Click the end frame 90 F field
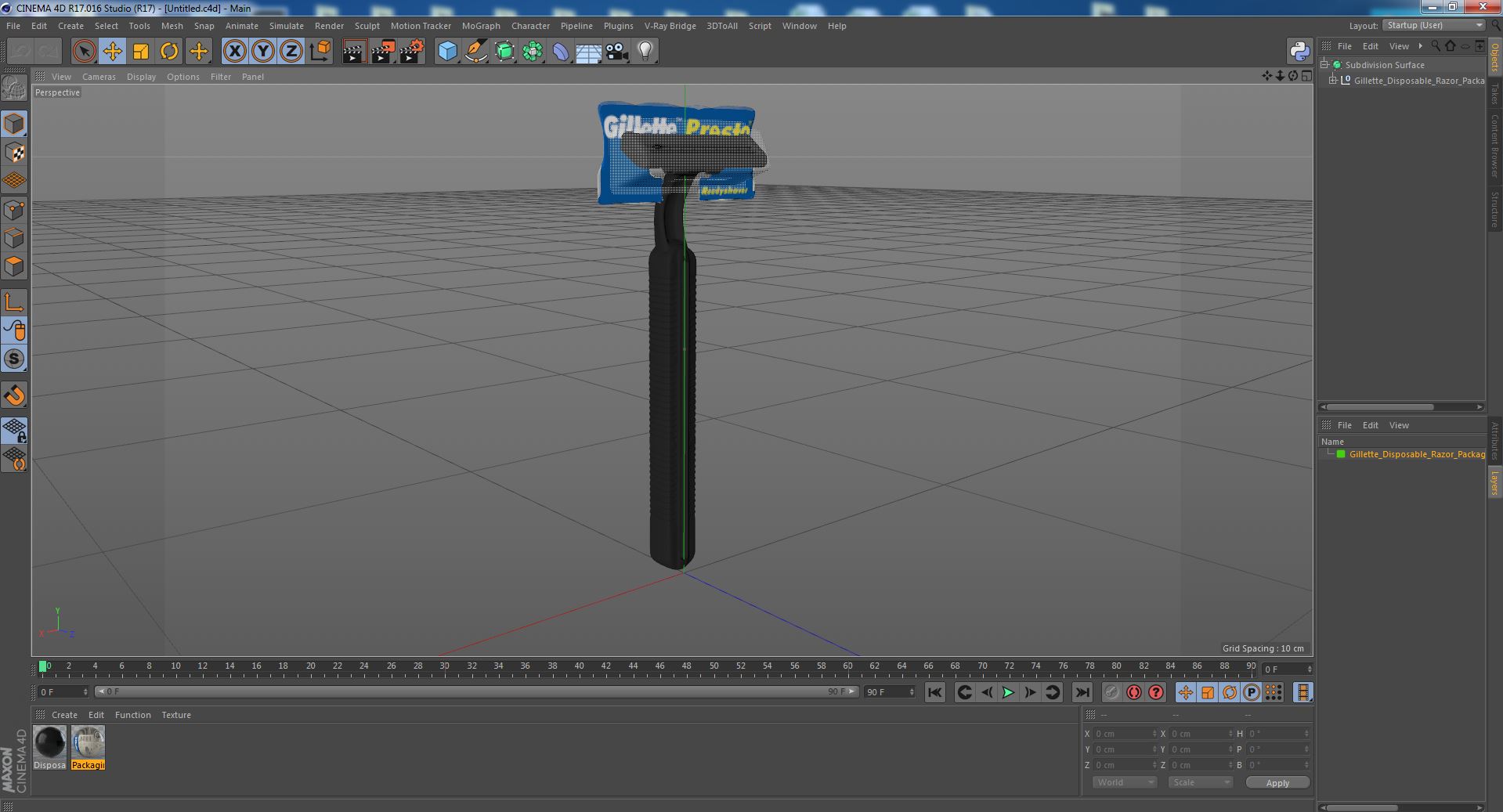1503x812 pixels. click(889, 692)
